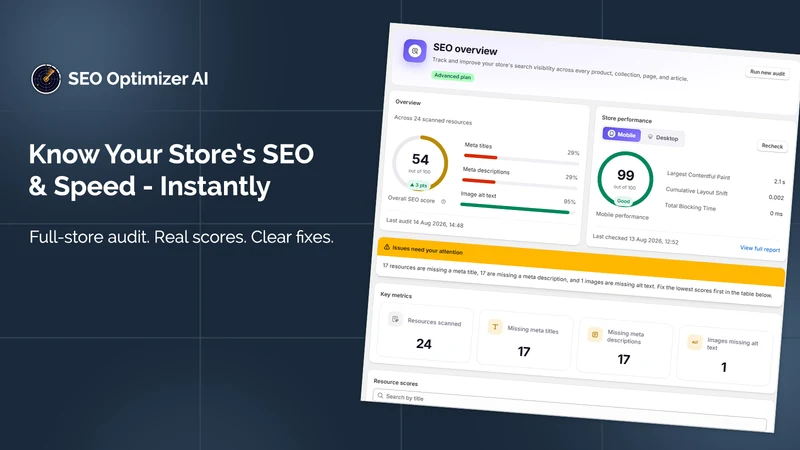Click the 'Good' performance badge
Screen dimensions: 800x450
click(x=623, y=201)
